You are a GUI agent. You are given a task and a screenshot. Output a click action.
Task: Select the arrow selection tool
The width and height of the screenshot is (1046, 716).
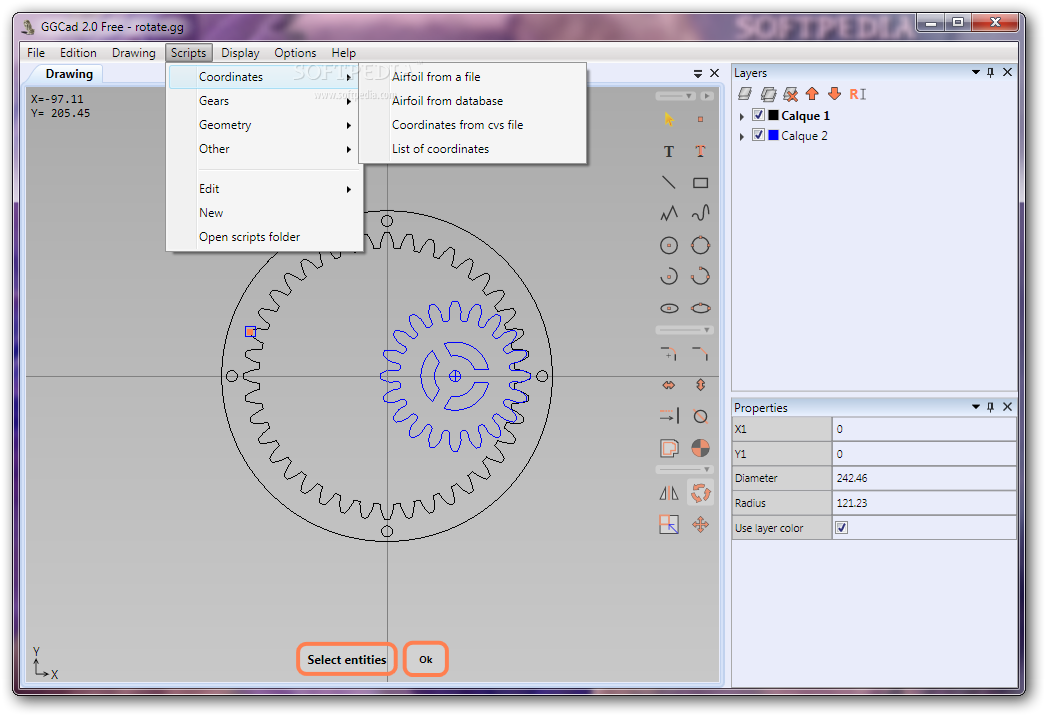pyautogui.click(x=669, y=119)
